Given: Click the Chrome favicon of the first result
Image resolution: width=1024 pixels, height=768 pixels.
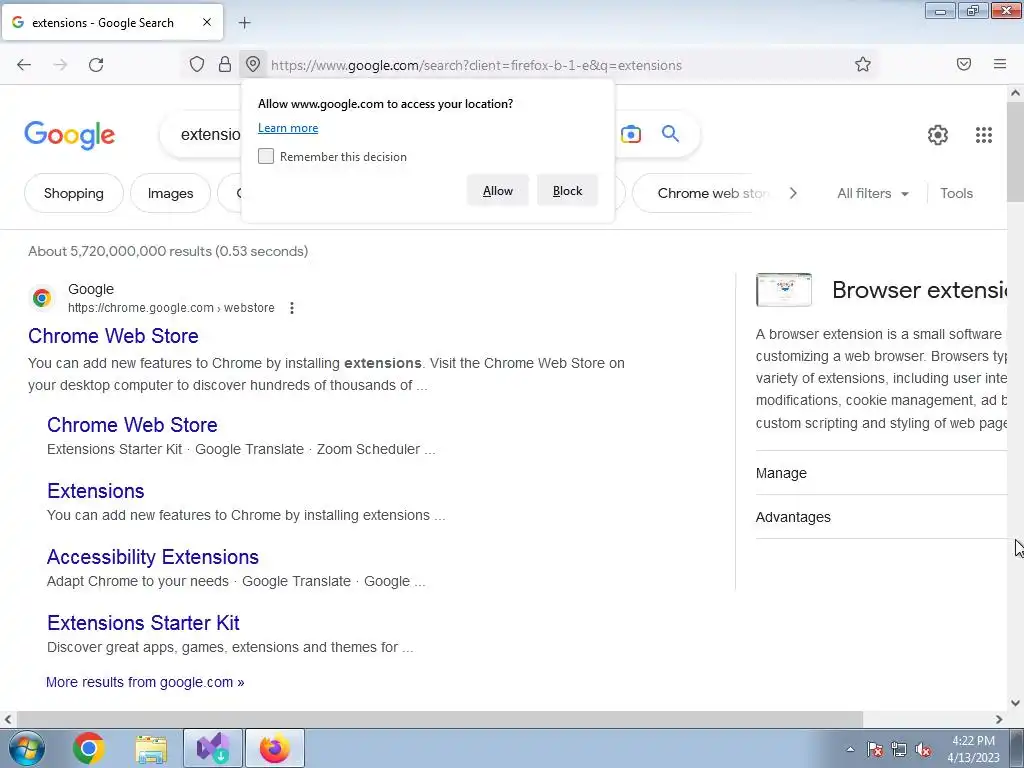Looking at the screenshot, I should [42, 298].
